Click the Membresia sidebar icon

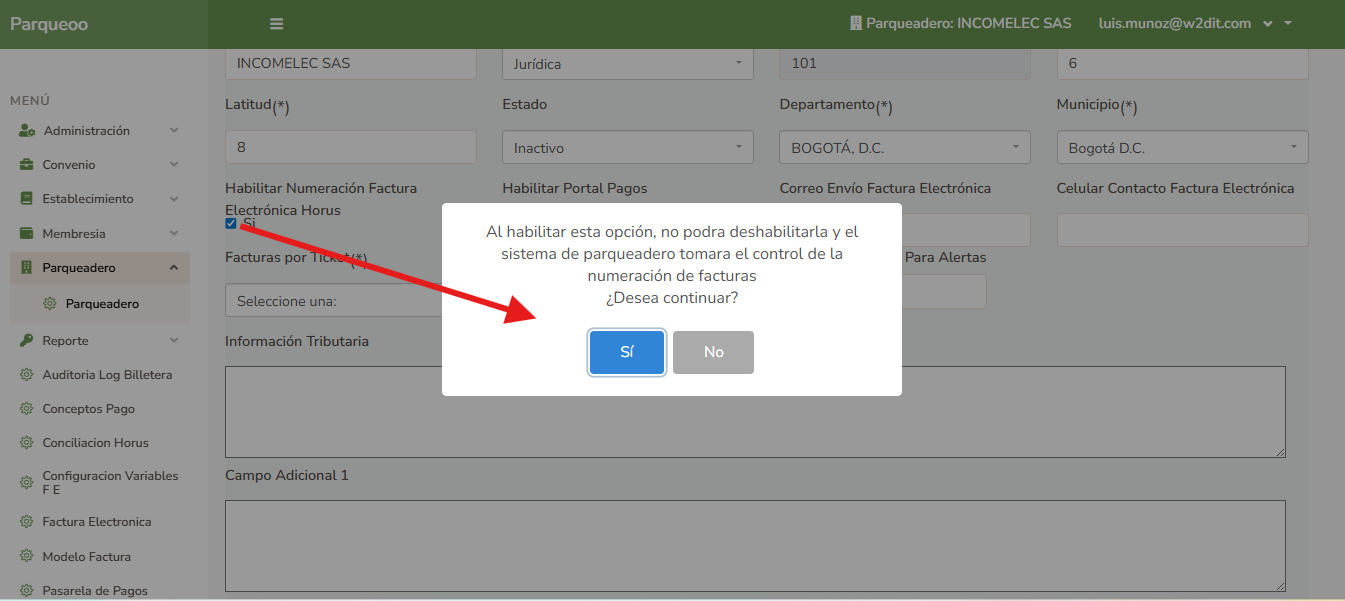pos(25,233)
